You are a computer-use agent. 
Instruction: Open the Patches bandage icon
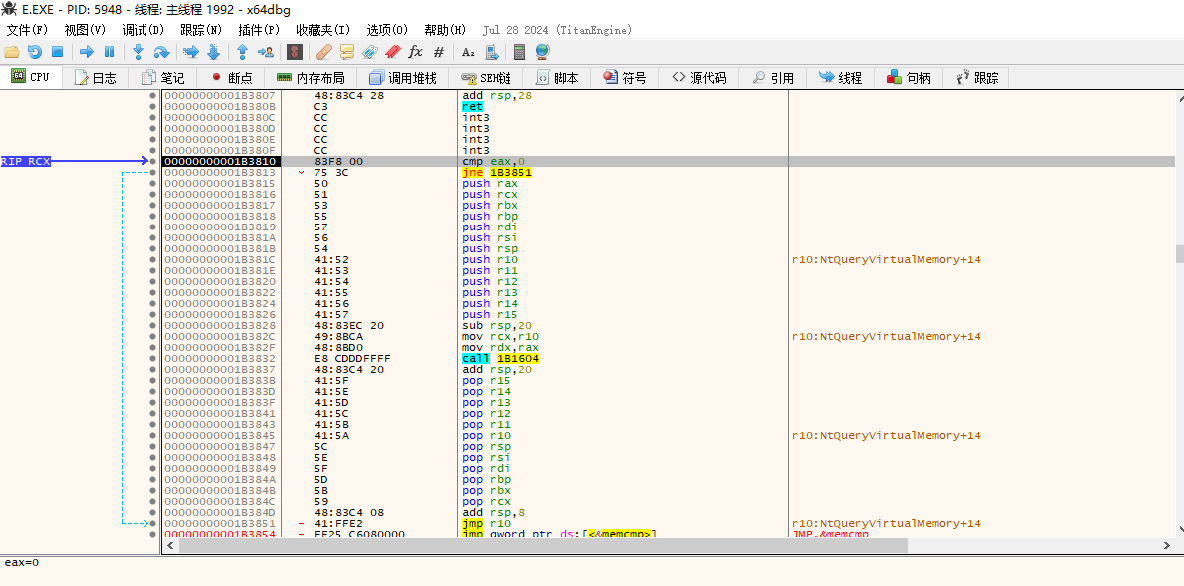(324, 52)
